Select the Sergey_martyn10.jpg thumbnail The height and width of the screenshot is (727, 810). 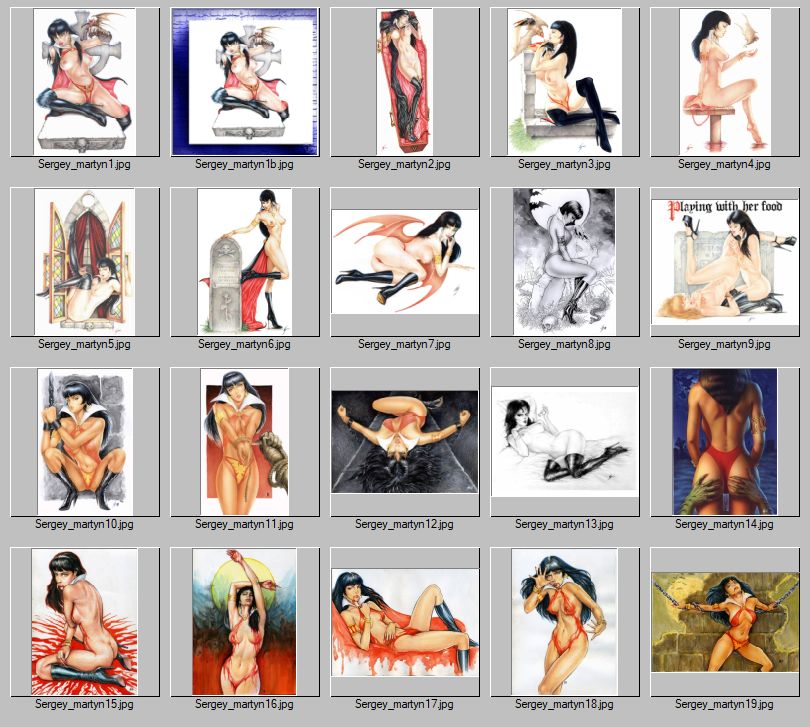tap(85, 442)
